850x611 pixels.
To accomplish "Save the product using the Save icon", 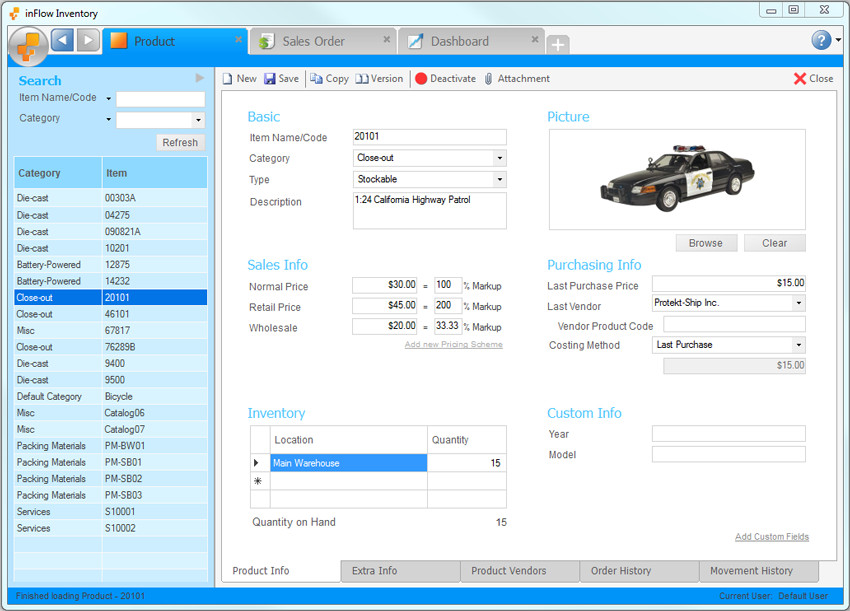I will 270,79.
